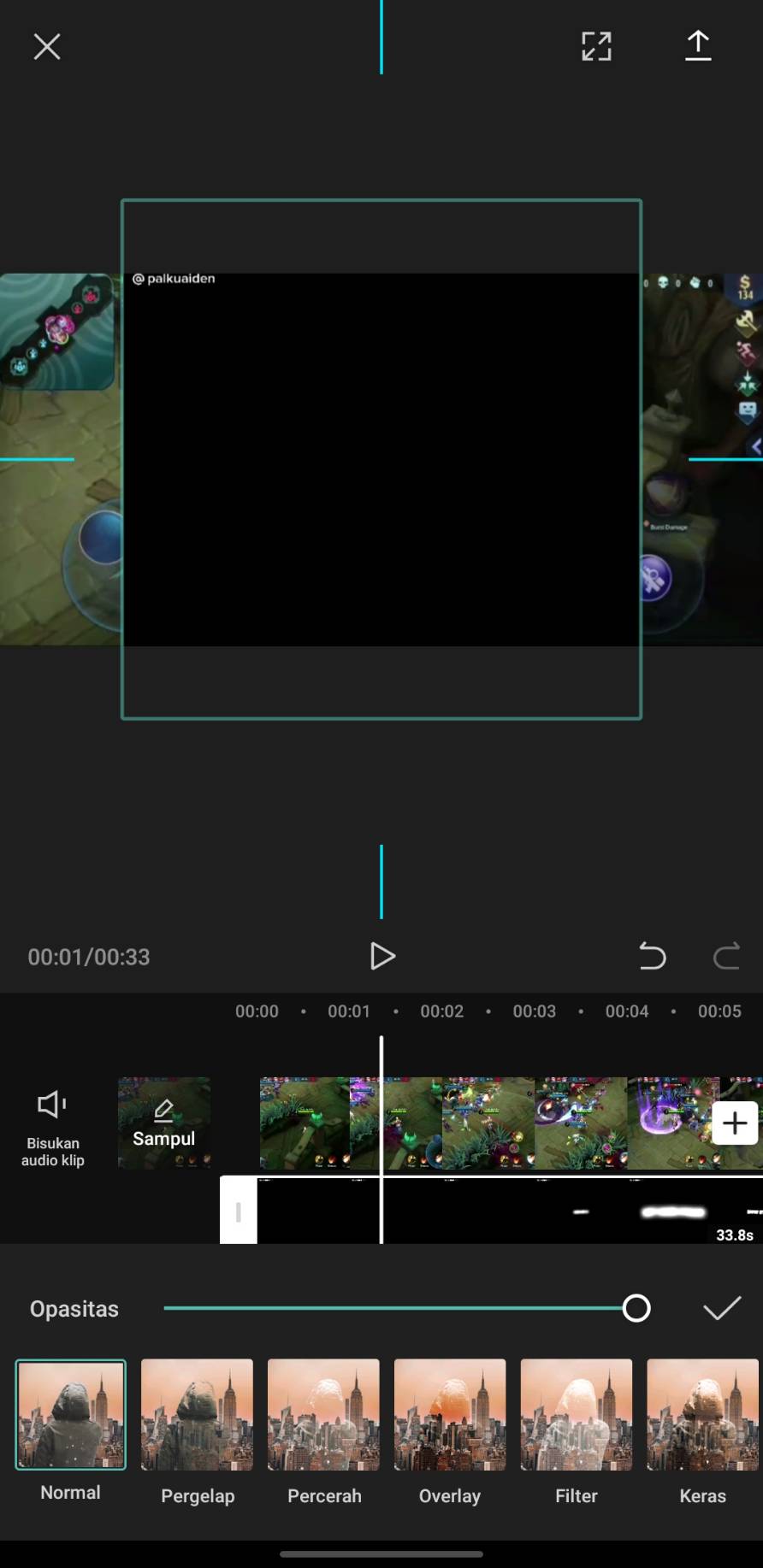This screenshot has width=763, height=1568.
Task: Add a new clip with plus button
Action: pyautogui.click(x=735, y=1123)
